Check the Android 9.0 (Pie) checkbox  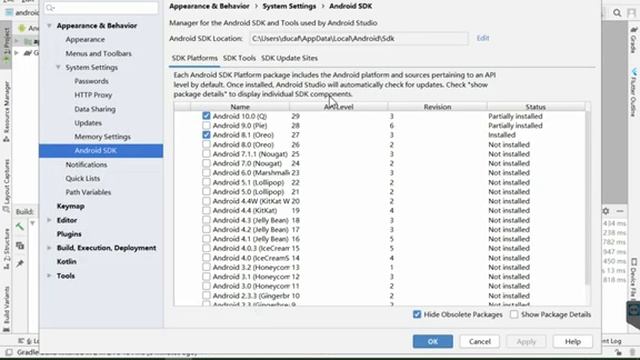(x=206, y=125)
